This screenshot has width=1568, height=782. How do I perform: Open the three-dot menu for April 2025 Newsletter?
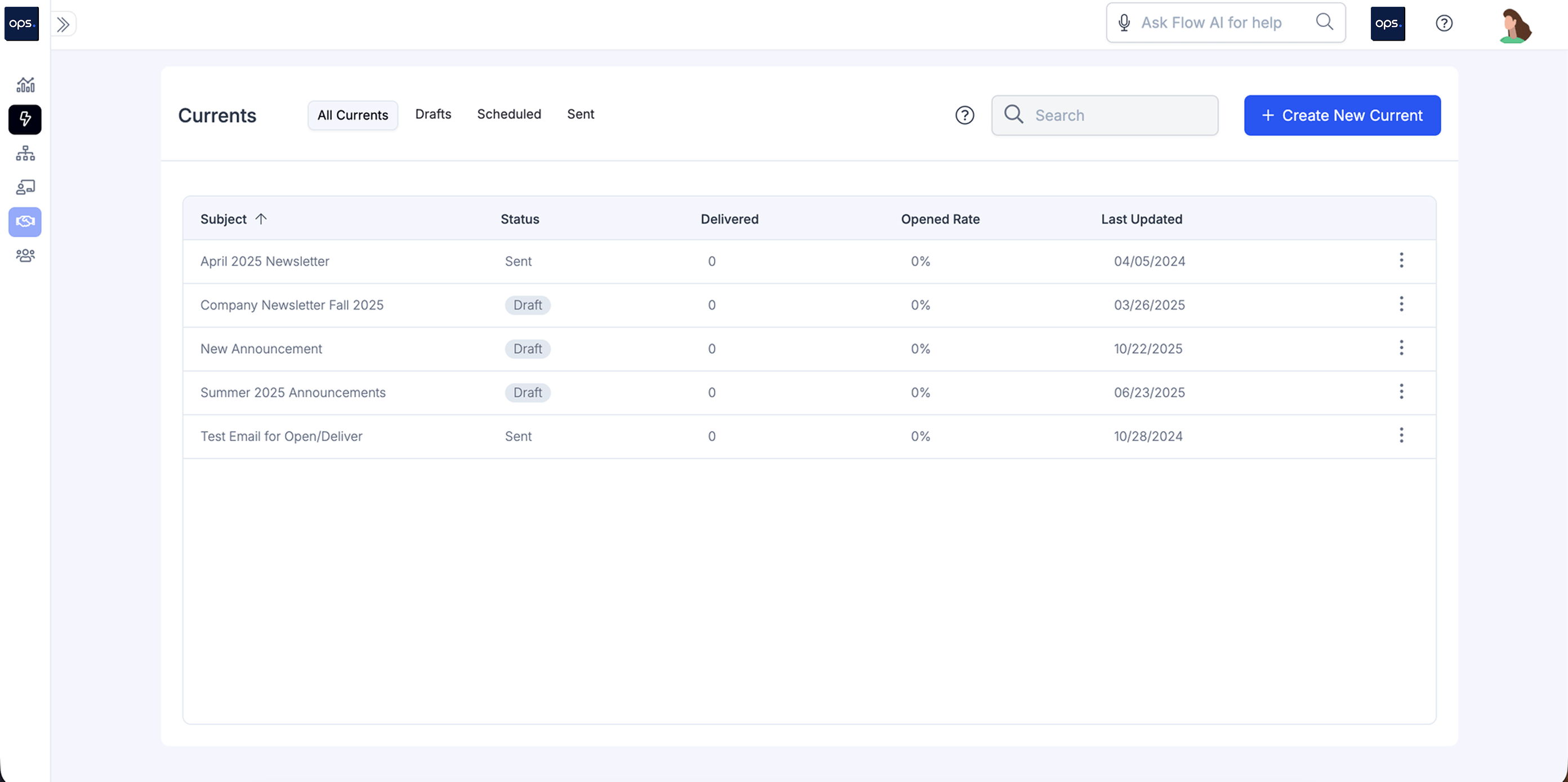coord(1401,261)
